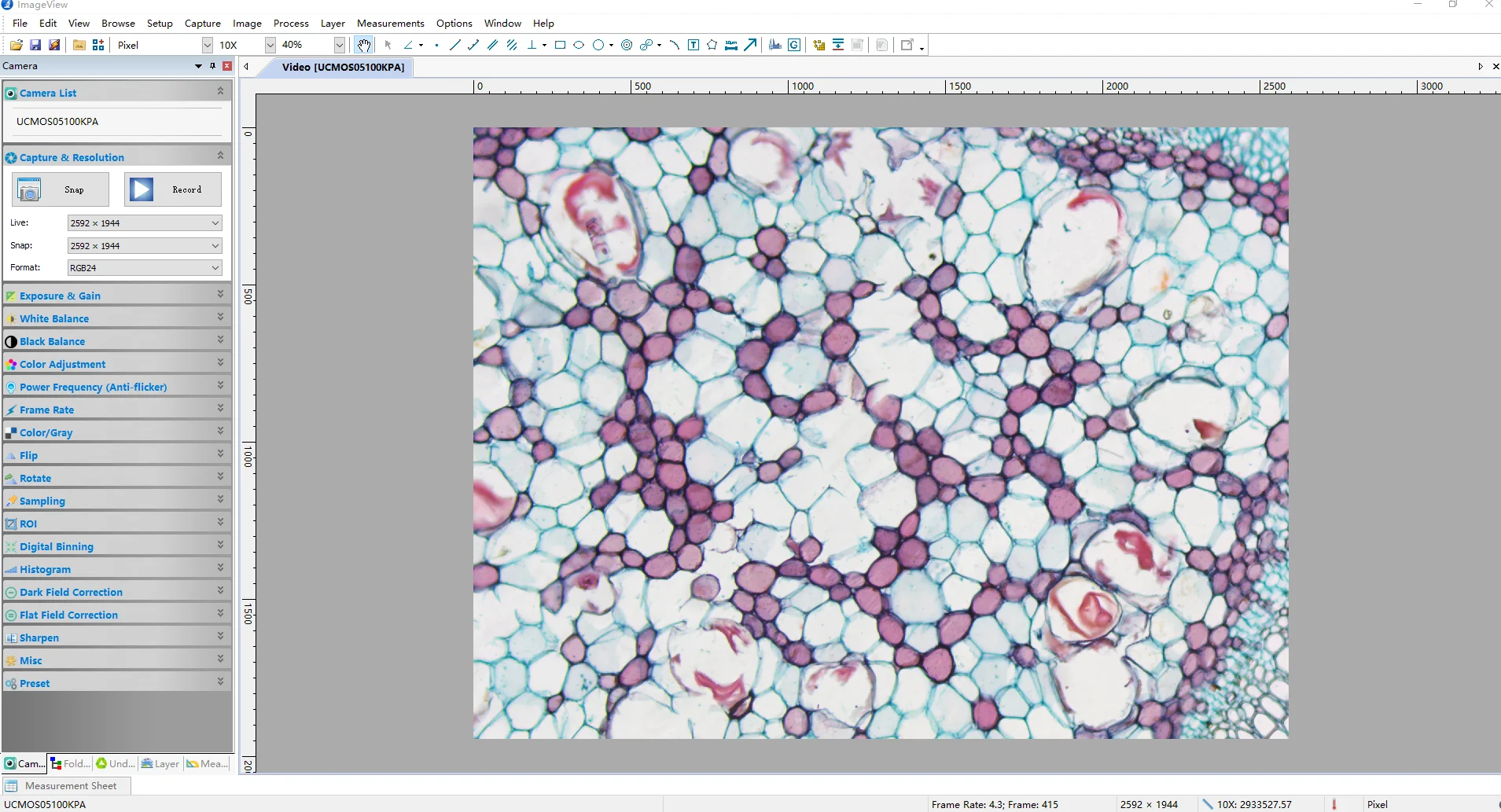Select the arrow annotation tool
This screenshot has width=1501, height=812.
coord(751,46)
